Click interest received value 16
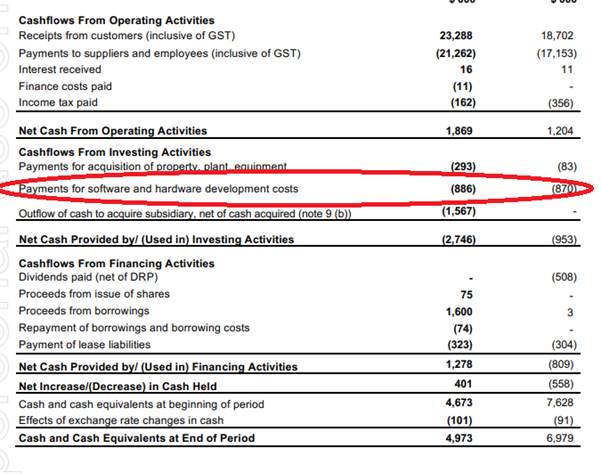 pos(466,69)
